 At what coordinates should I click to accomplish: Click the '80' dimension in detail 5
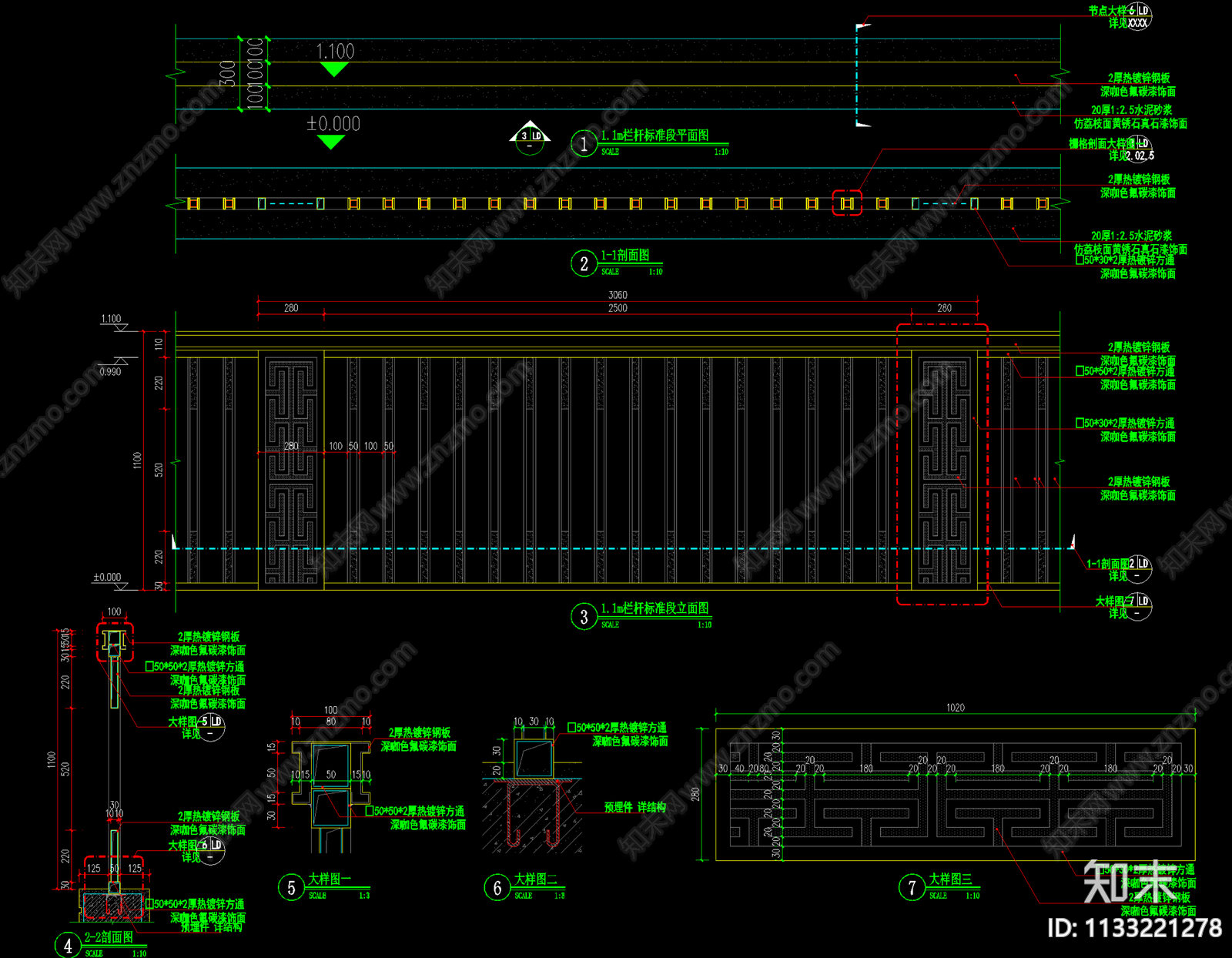point(331,722)
